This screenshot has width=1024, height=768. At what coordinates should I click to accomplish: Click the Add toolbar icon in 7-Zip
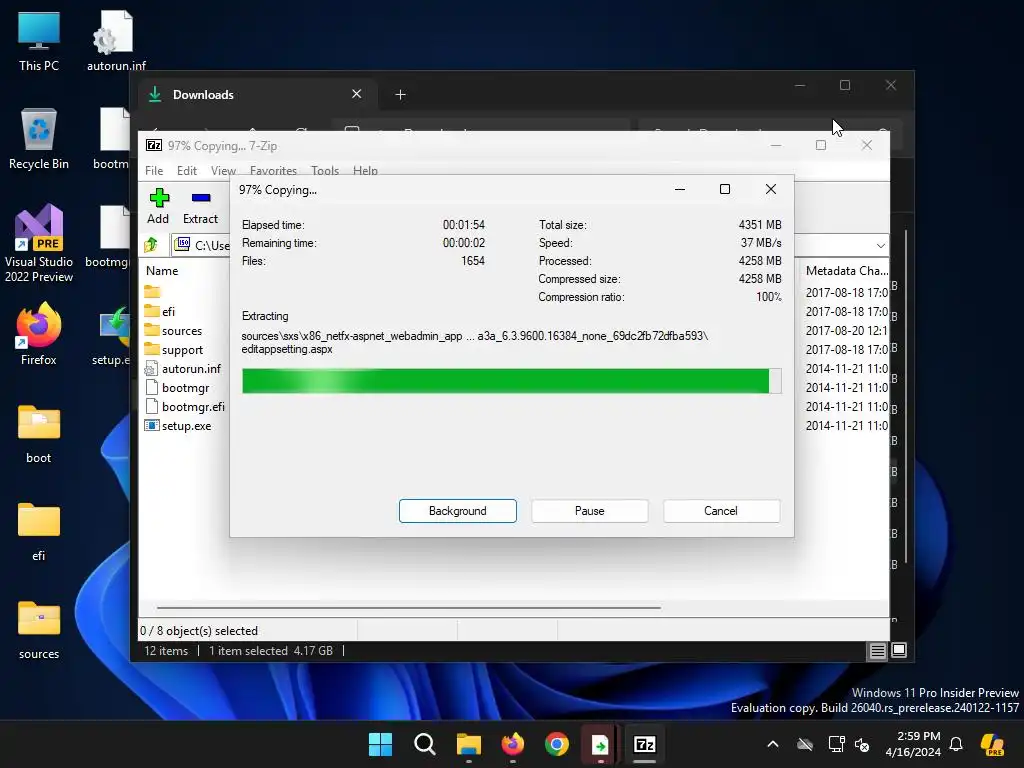pos(158,206)
